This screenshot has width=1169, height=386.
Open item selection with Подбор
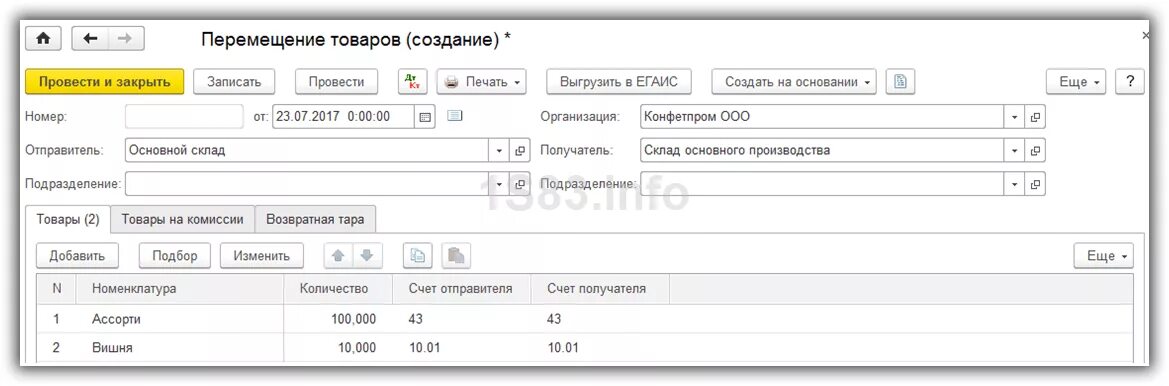click(174, 256)
